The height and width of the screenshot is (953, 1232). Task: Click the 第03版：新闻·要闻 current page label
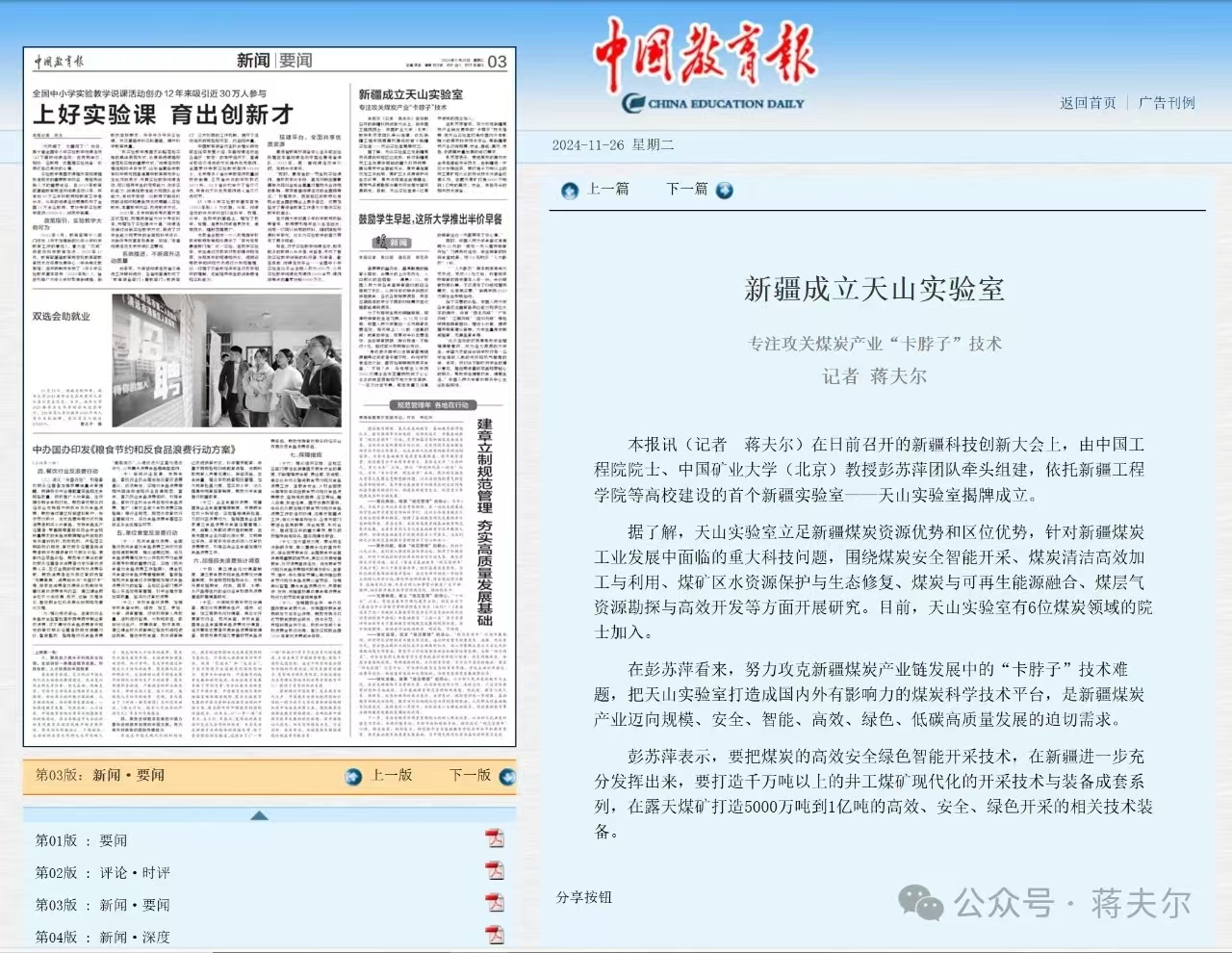100,775
